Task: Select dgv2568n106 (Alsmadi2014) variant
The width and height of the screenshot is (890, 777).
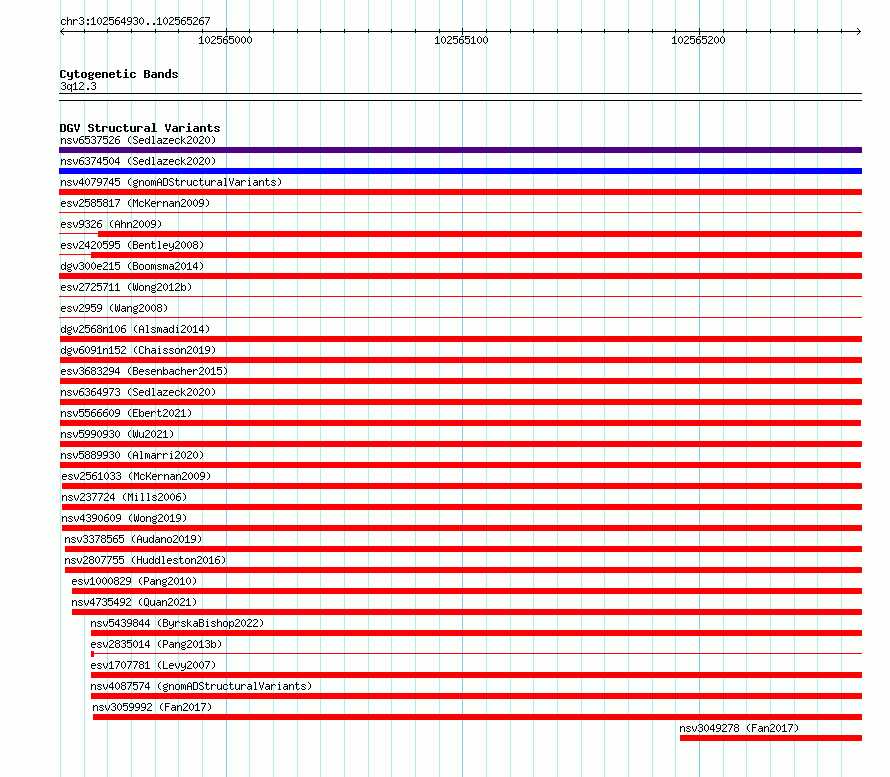Action: point(135,329)
